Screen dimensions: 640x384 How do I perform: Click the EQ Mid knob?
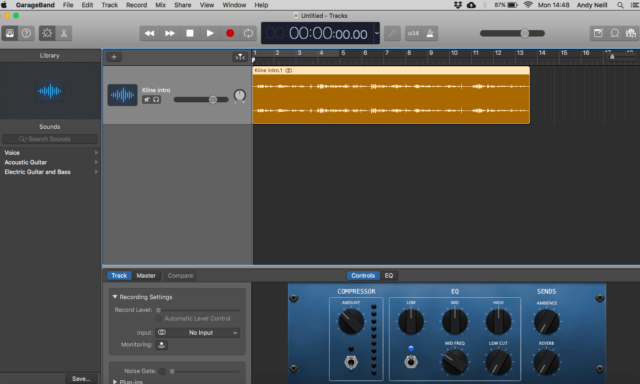click(455, 322)
